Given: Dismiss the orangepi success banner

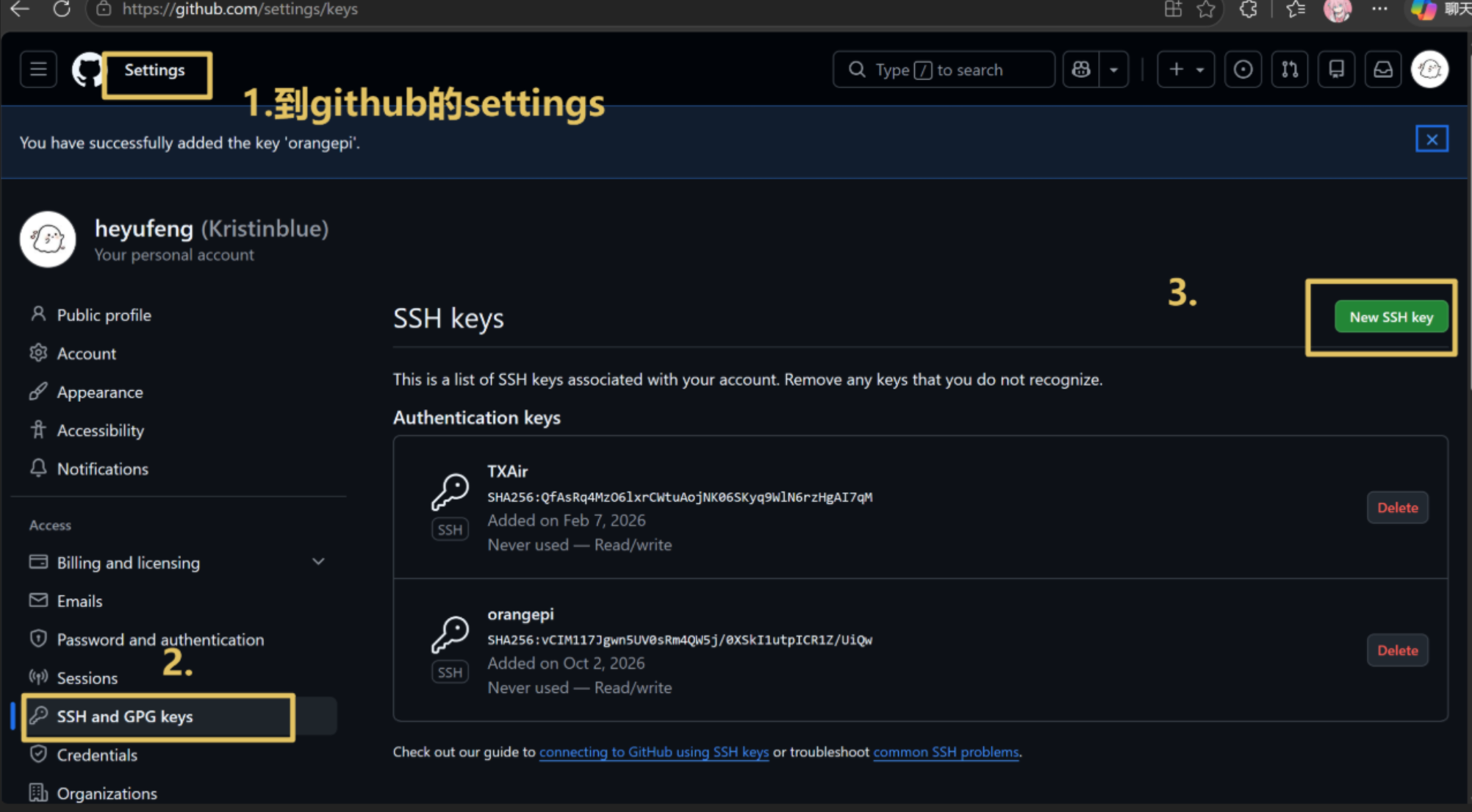Looking at the screenshot, I should (x=1432, y=139).
